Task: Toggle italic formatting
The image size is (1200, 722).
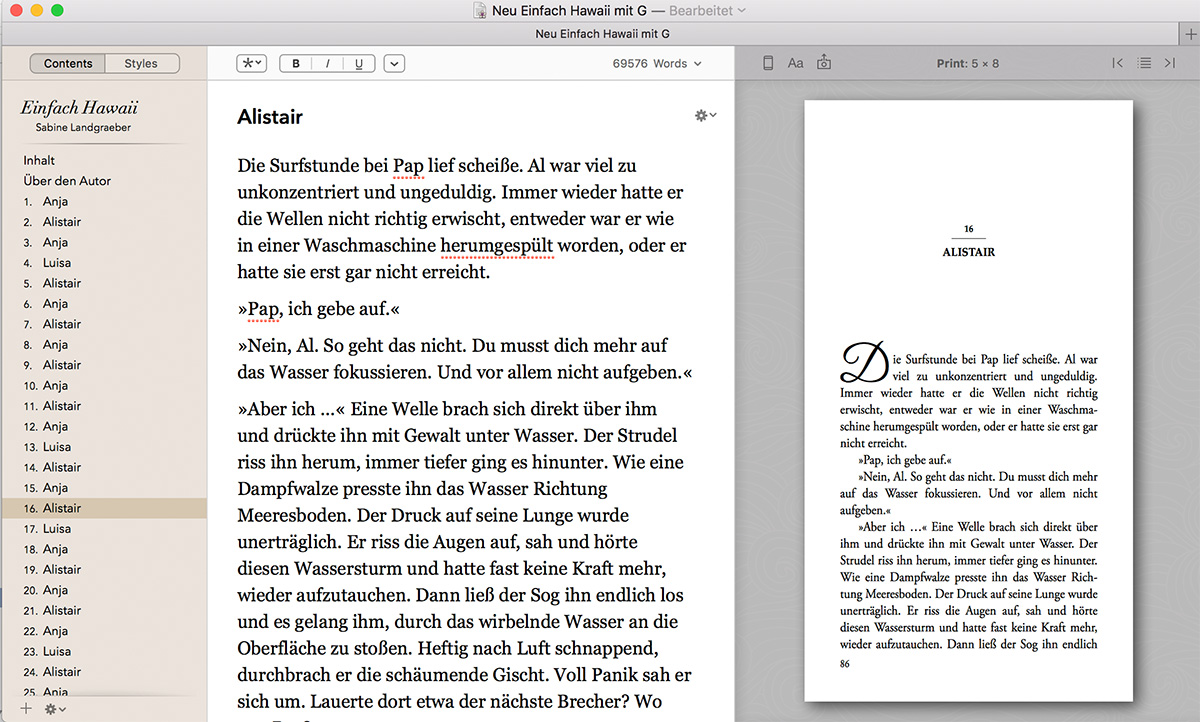Action: 327,63
